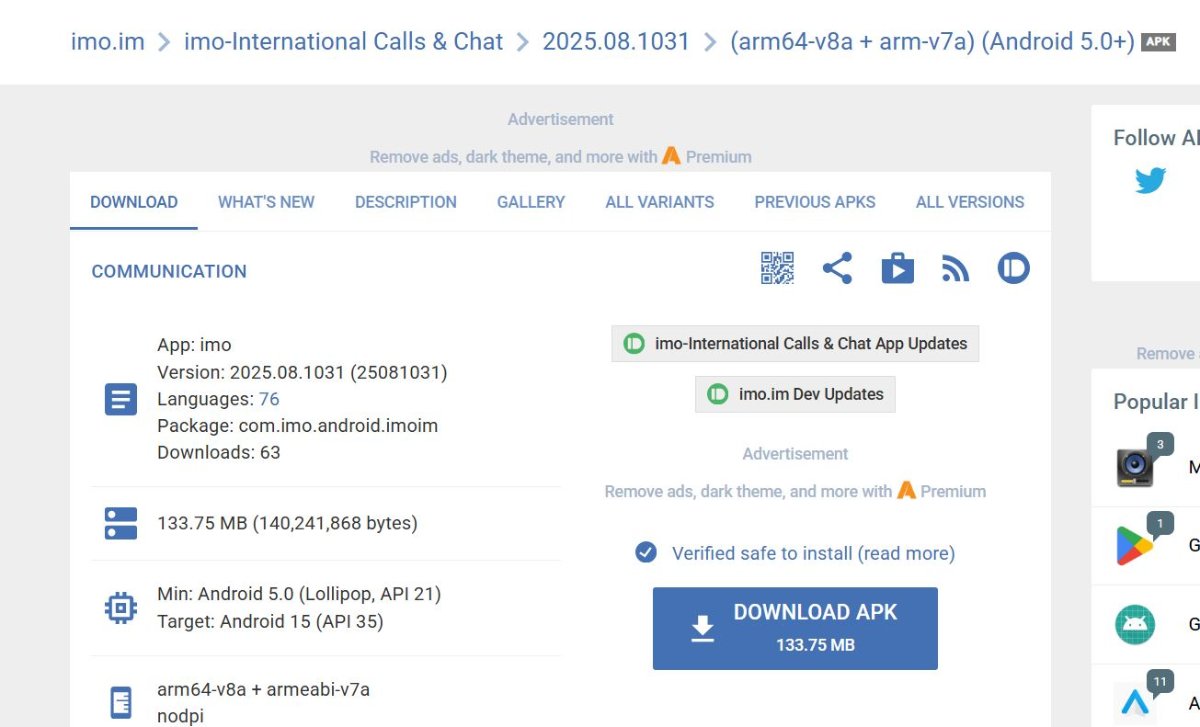Open the Previous APKs tab
The image size is (1200, 727).
(815, 202)
